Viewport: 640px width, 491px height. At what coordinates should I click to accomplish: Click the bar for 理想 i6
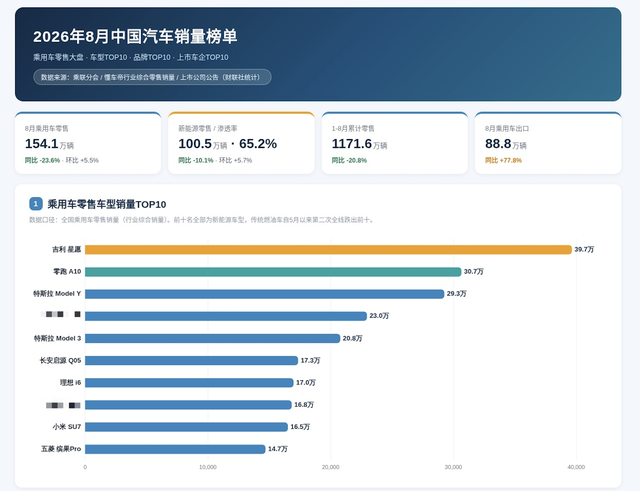coord(189,382)
